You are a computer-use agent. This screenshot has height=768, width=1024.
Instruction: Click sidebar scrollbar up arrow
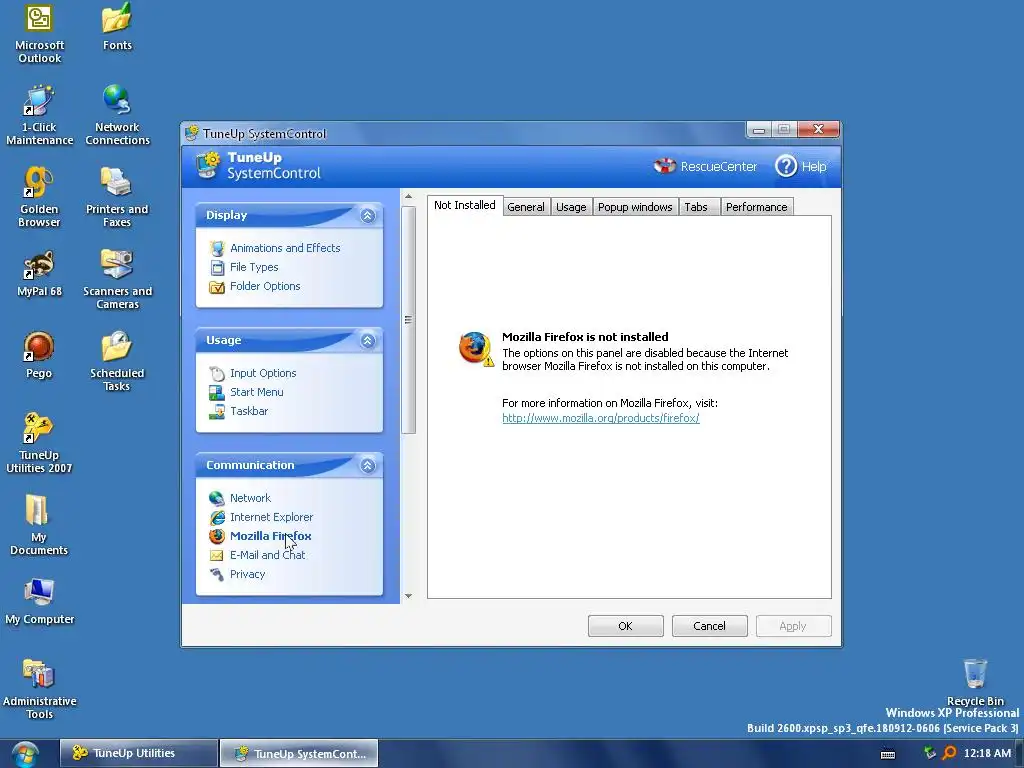408,197
